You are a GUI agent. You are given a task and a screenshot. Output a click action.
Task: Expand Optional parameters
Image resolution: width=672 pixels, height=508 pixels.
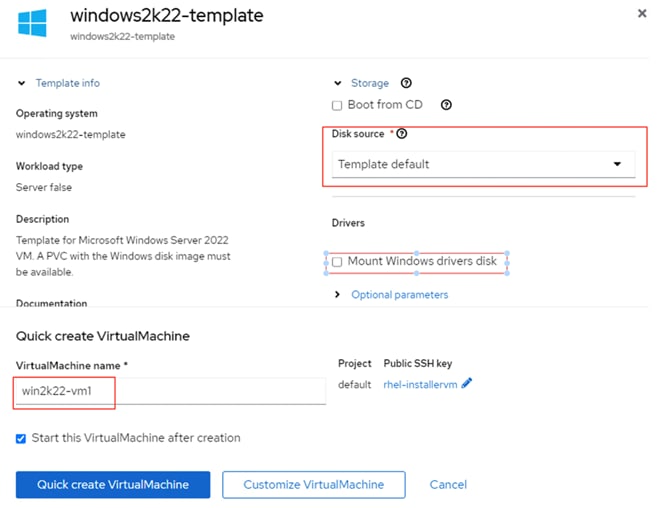coord(399,295)
